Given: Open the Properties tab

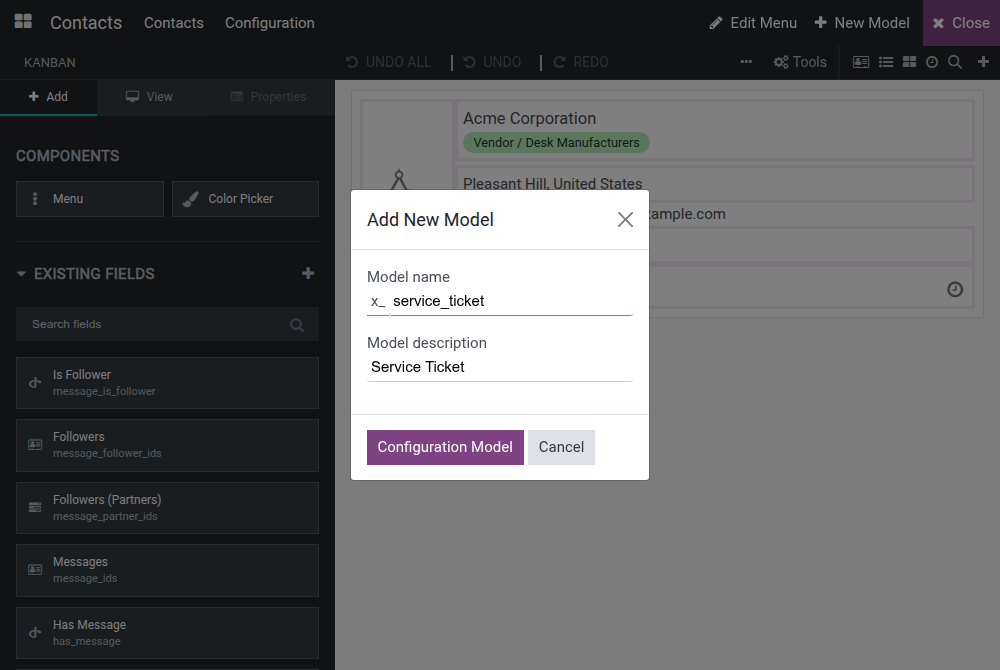Looking at the screenshot, I should (x=268, y=97).
